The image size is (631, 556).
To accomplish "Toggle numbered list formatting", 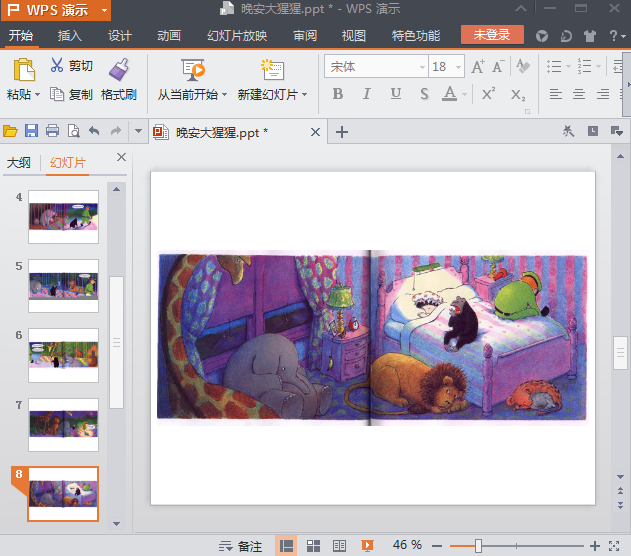I will (x=584, y=66).
